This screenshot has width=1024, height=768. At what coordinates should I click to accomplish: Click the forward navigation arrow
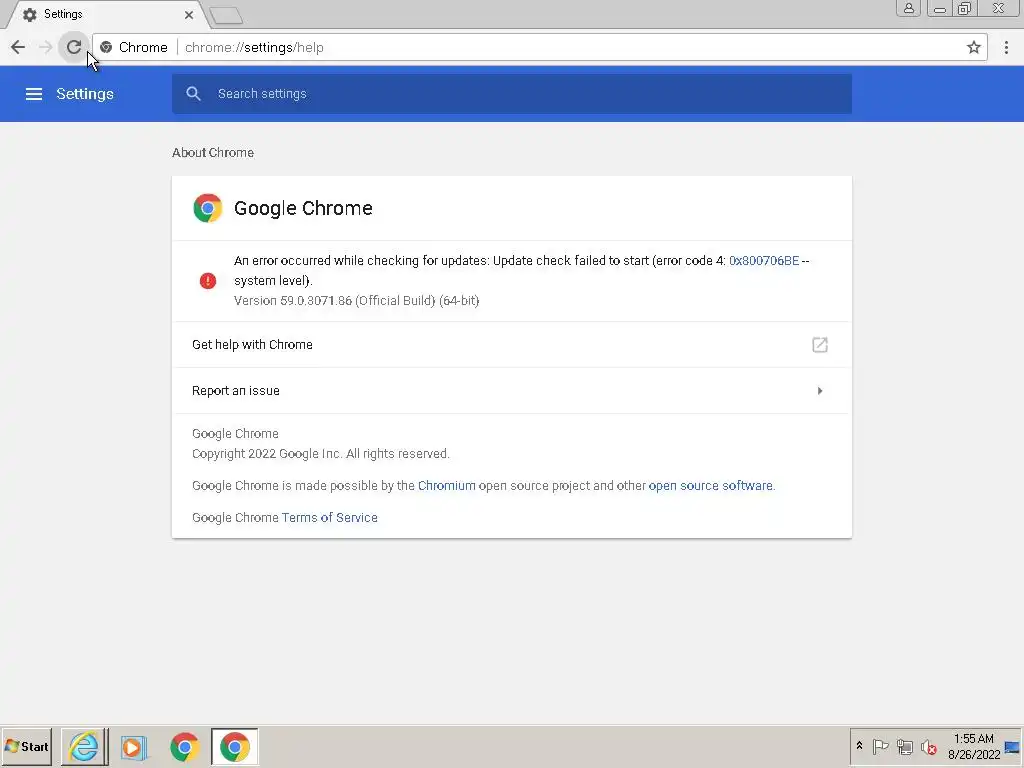pyautogui.click(x=46, y=47)
